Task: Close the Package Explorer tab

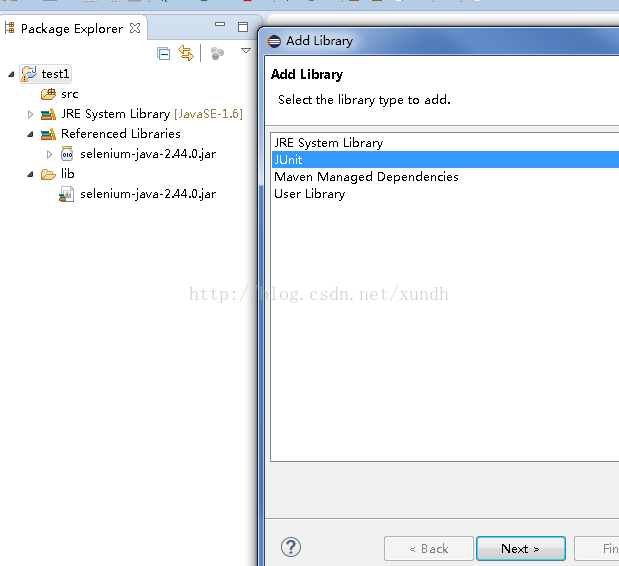Action: tap(135, 28)
